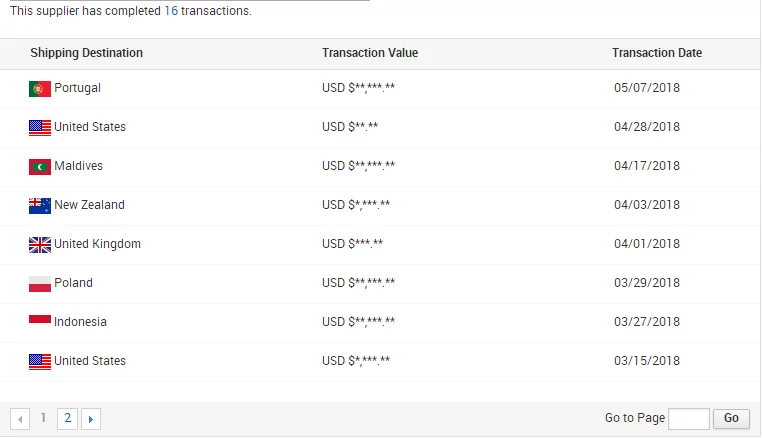Select current page number 1
The image size is (763, 438).
pyautogui.click(x=43, y=418)
